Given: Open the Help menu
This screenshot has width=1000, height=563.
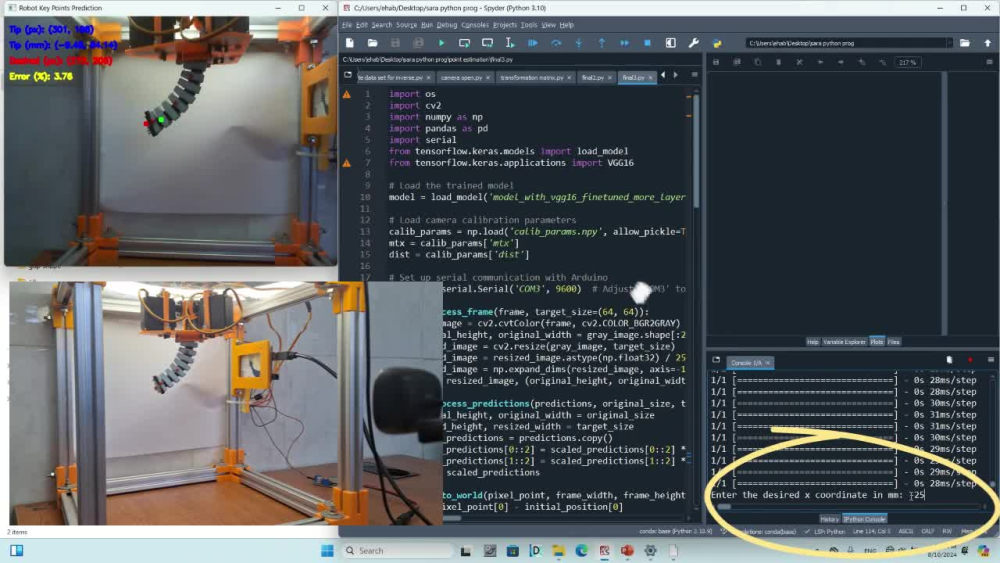Looking at the screenshot, I should point(566,25).
